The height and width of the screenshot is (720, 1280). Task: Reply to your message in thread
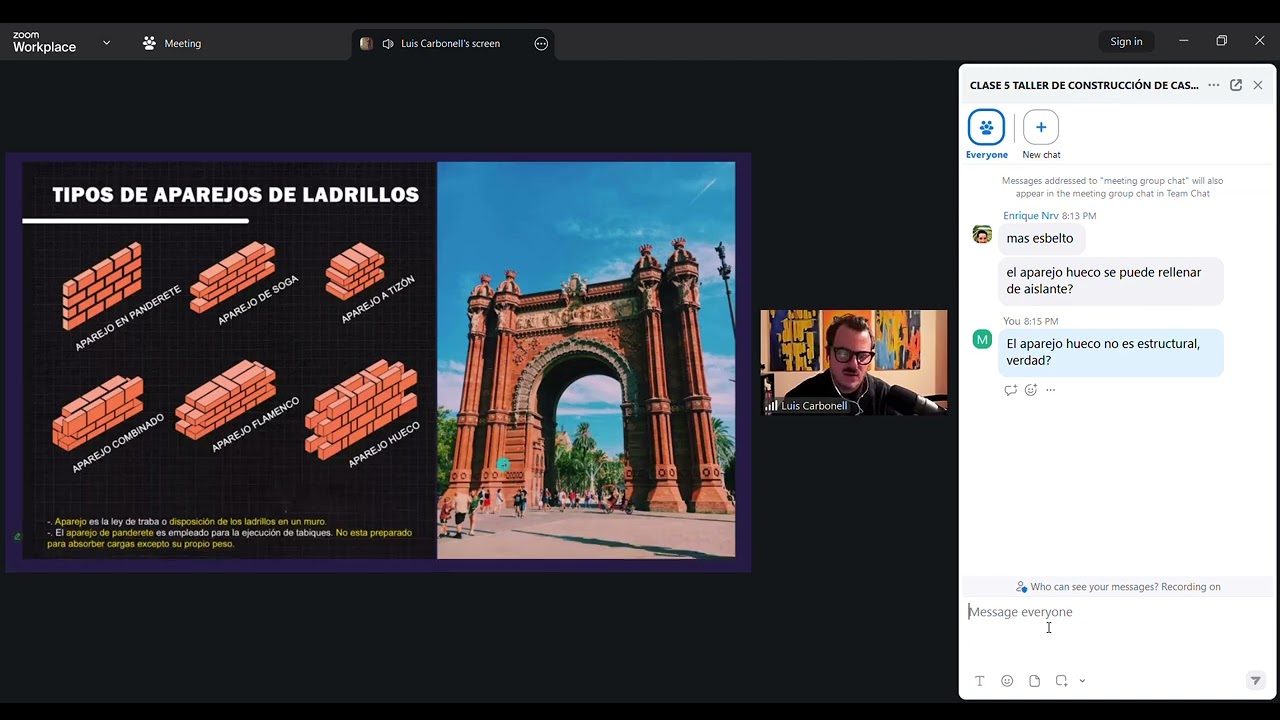click(x=1010, y=390)
